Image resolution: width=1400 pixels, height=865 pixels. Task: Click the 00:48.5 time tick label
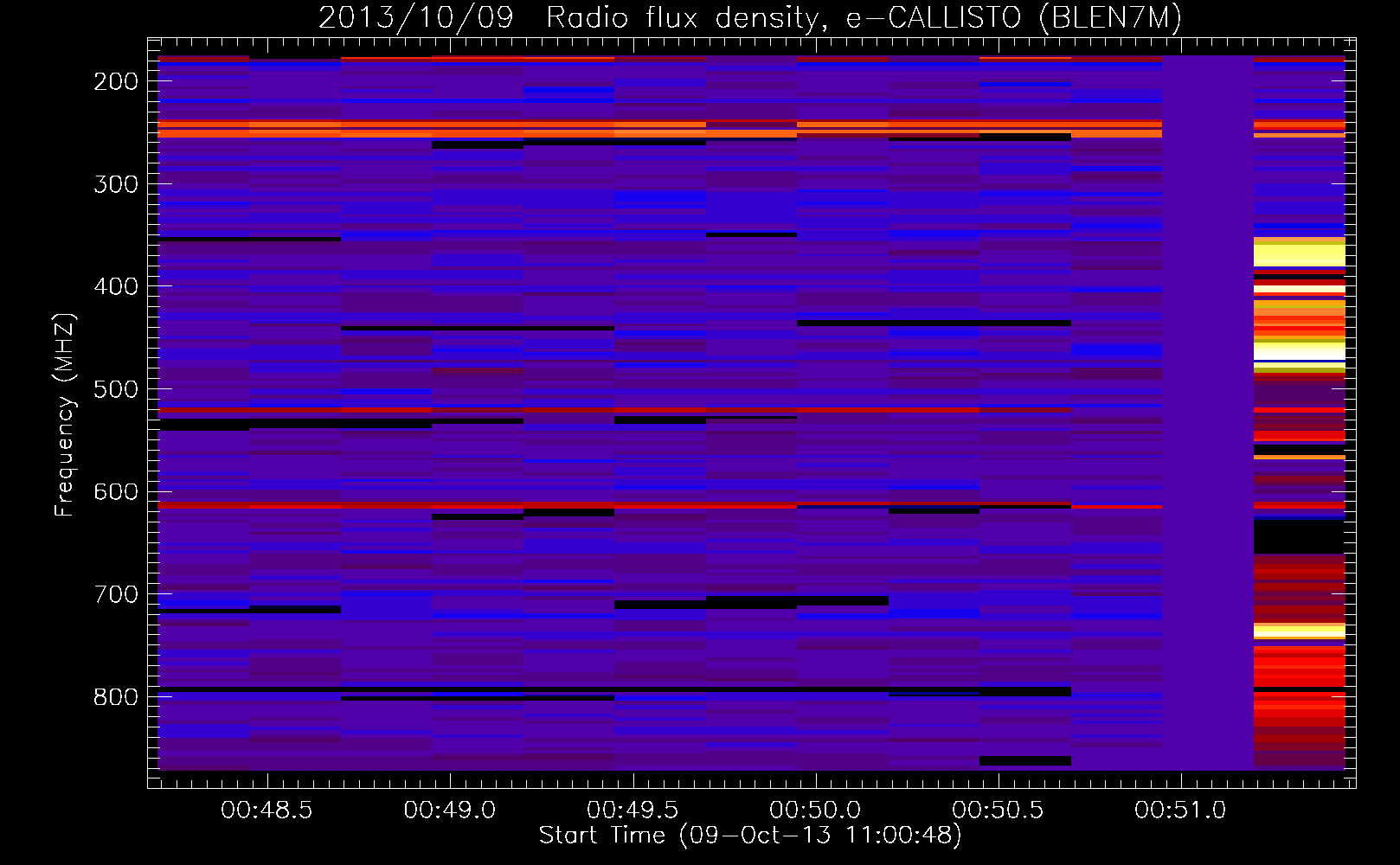[x=267, y=810]
